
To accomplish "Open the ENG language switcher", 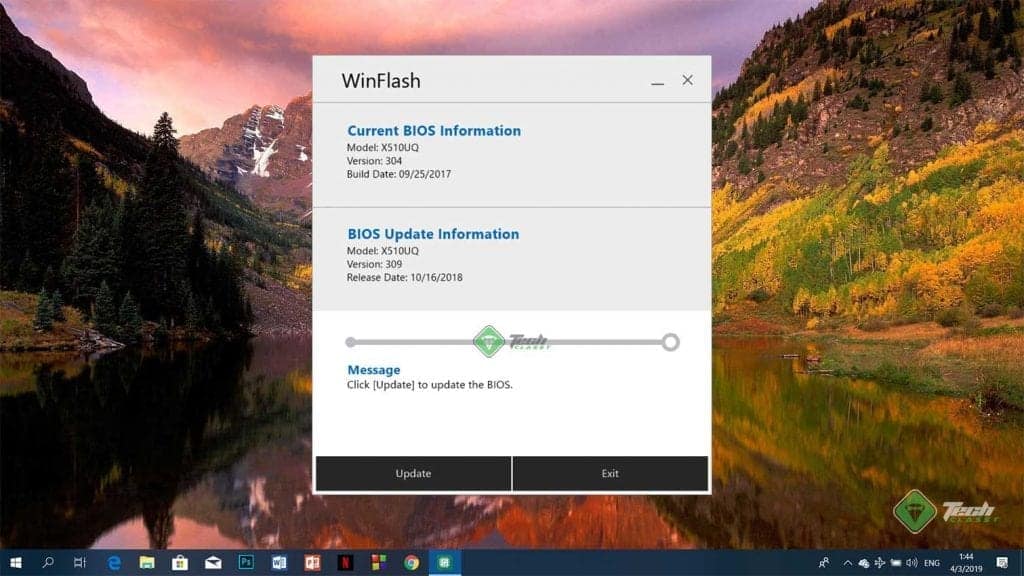I will 932,562.
